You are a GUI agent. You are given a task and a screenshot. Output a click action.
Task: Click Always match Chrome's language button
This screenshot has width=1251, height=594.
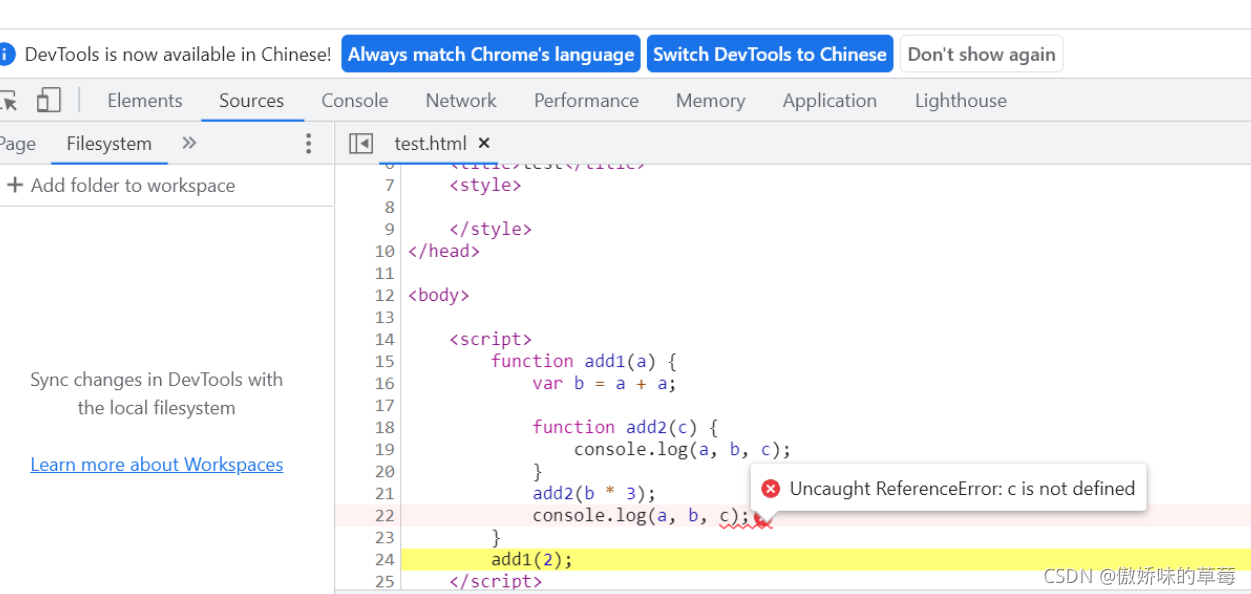[491, 54]
